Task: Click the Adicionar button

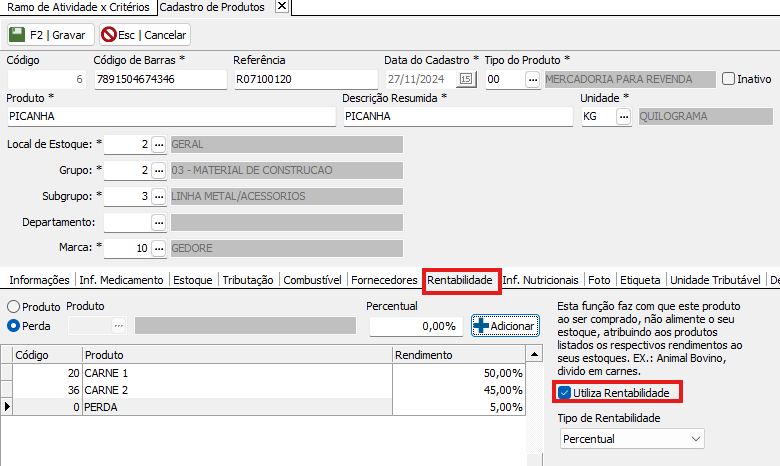Action: pos(505,326)
